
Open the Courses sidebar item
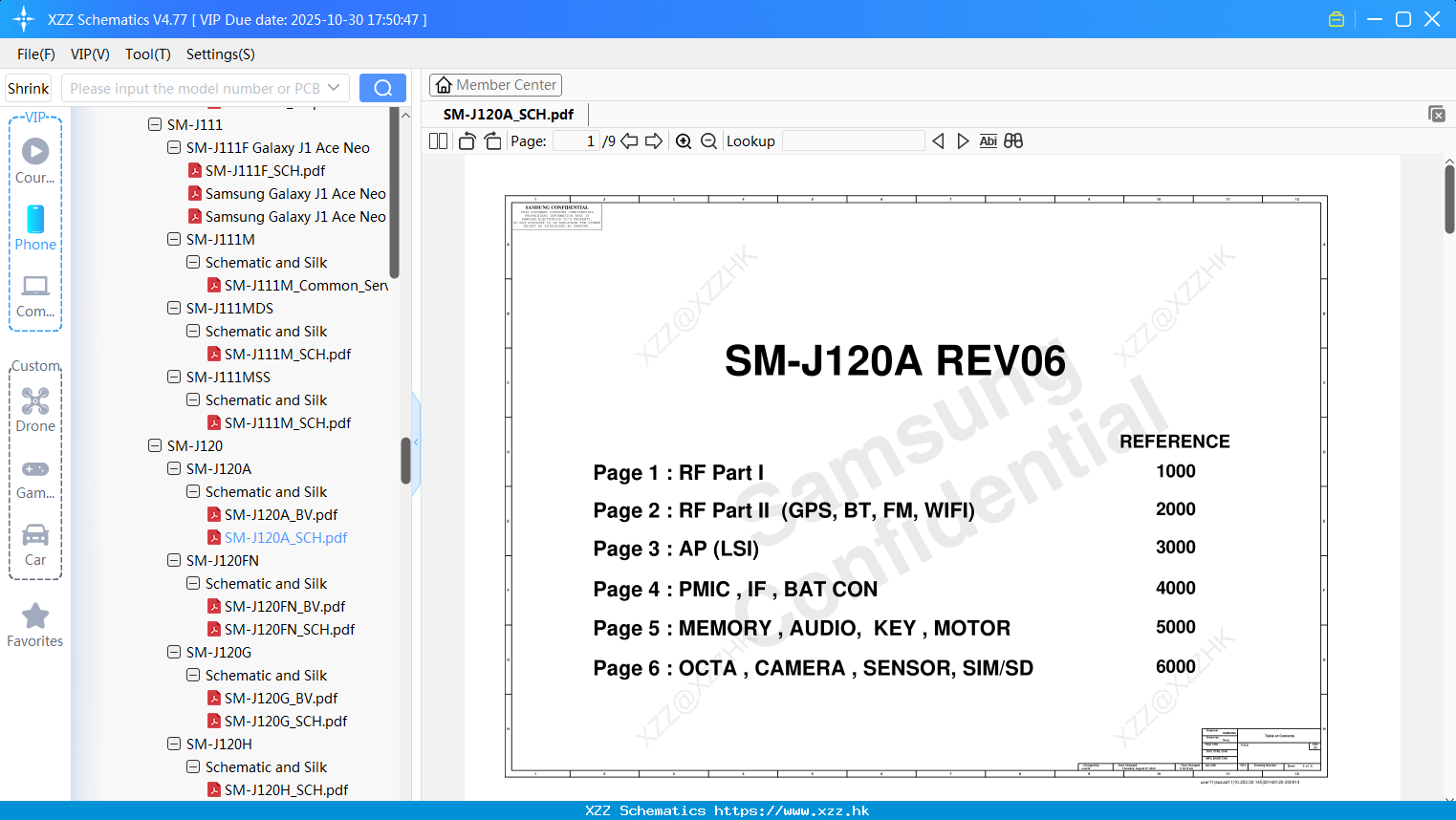35,161
